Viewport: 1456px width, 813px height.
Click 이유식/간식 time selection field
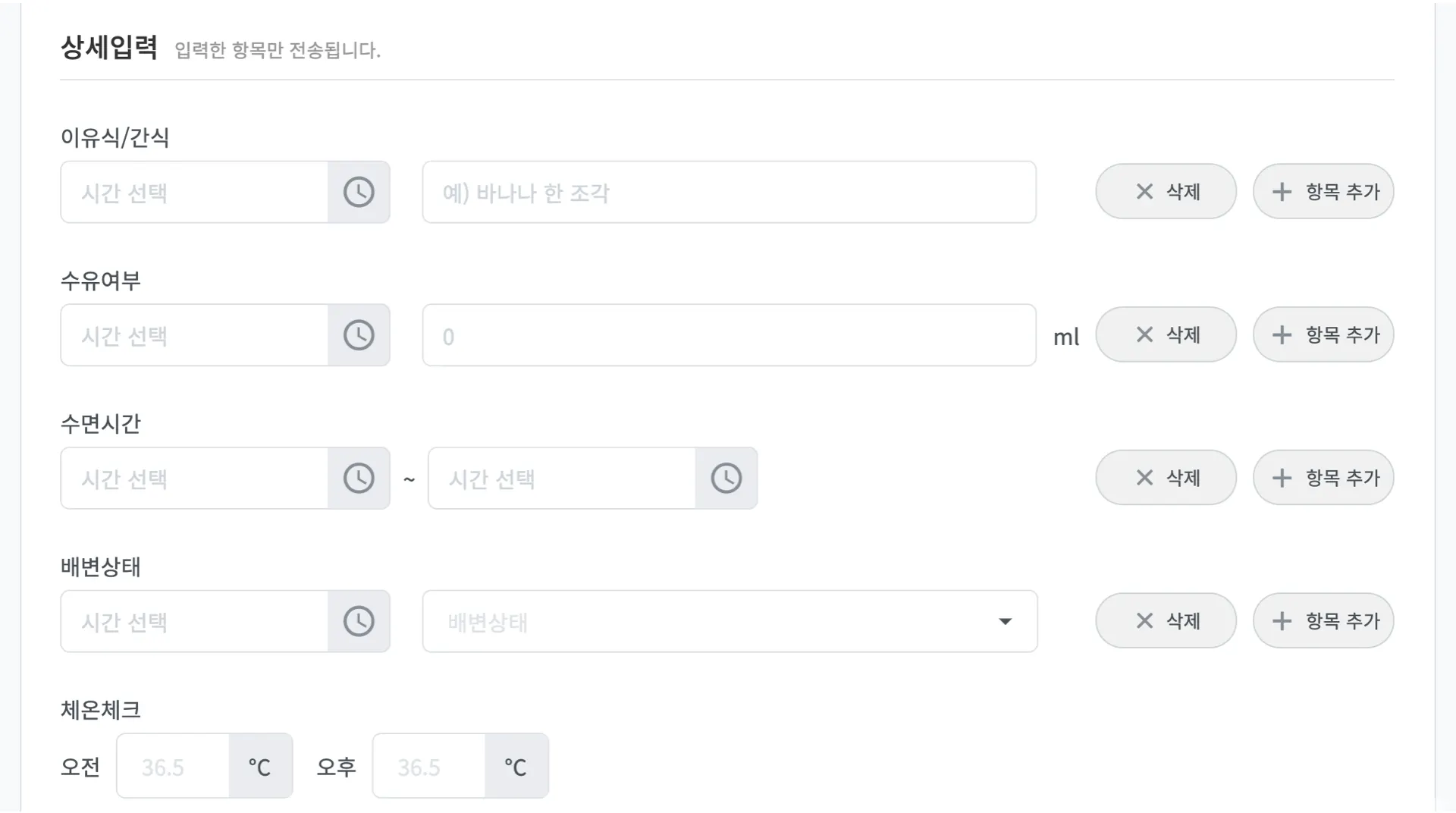tap(194, 192)
